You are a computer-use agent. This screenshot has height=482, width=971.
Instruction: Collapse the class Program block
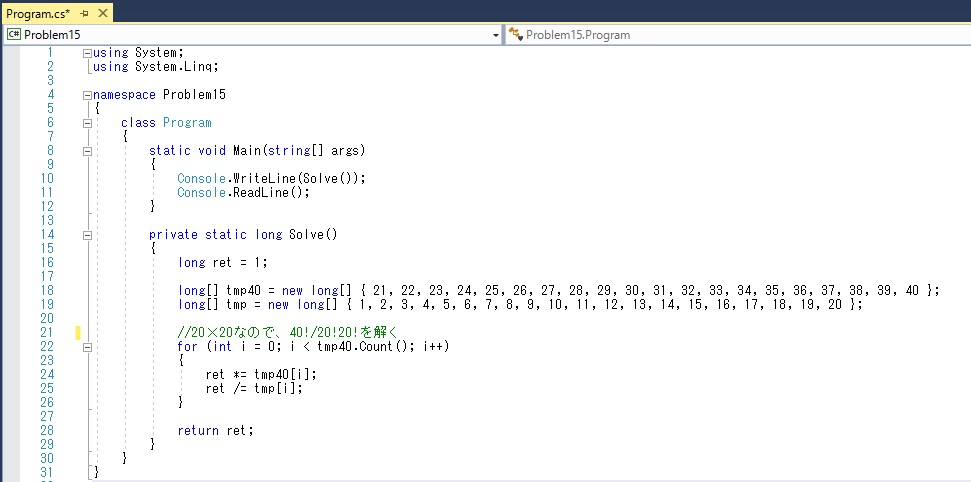87,123
